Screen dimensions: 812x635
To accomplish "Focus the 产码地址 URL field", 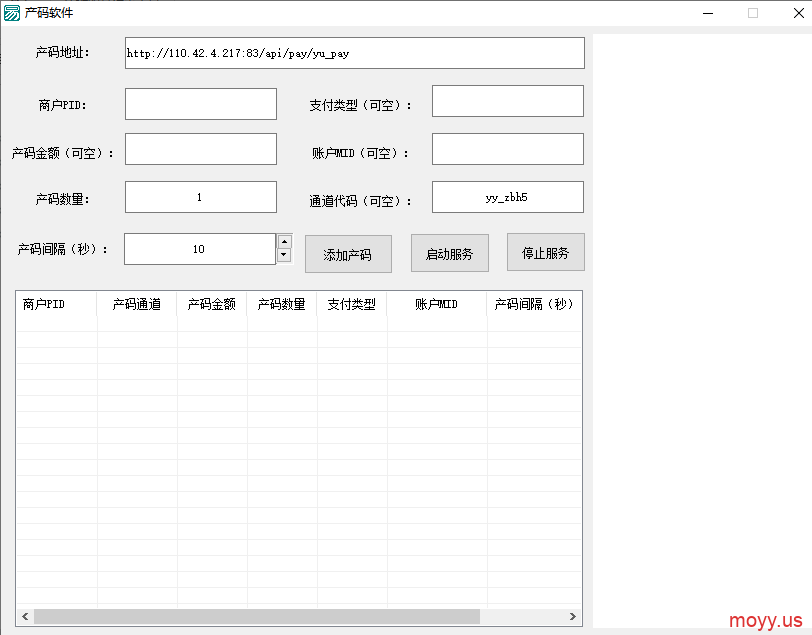I will (354, 54).
